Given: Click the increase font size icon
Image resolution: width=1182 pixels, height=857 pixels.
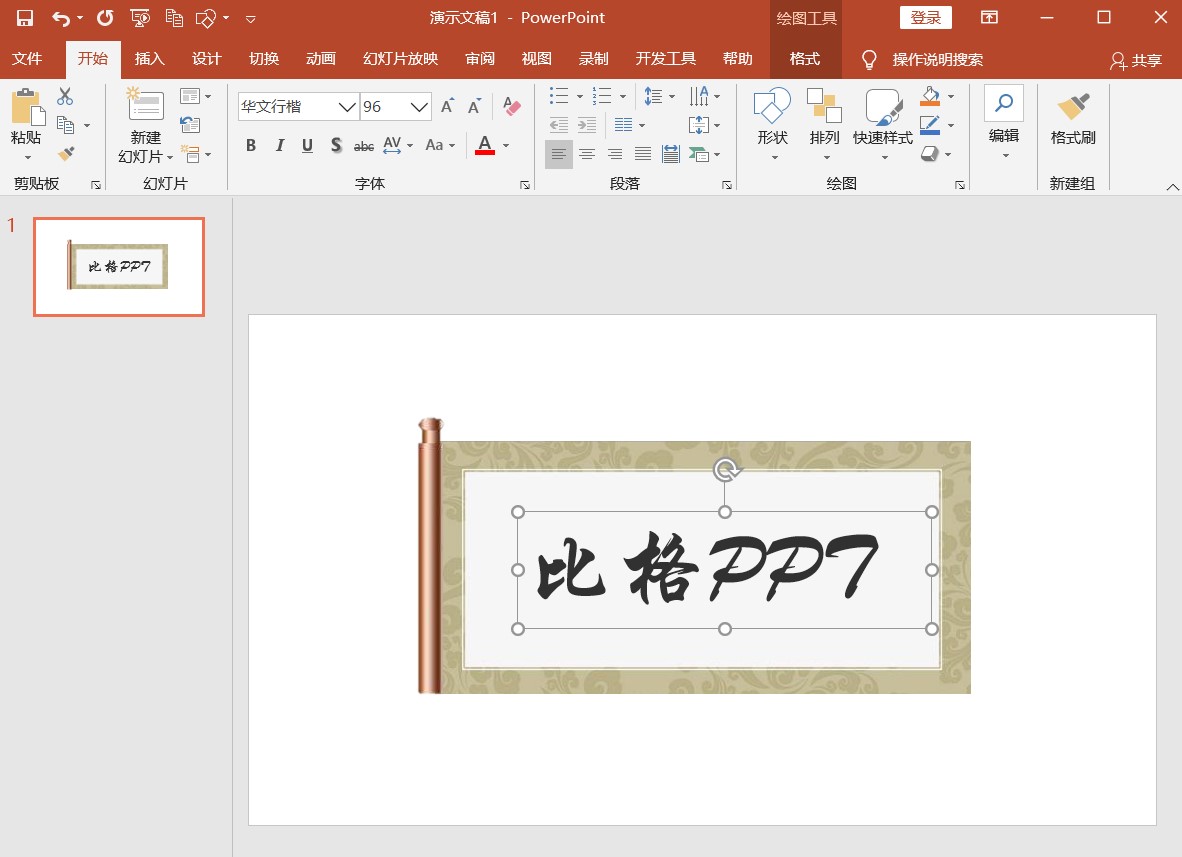Looking at the screenshot, I should 447,106.
